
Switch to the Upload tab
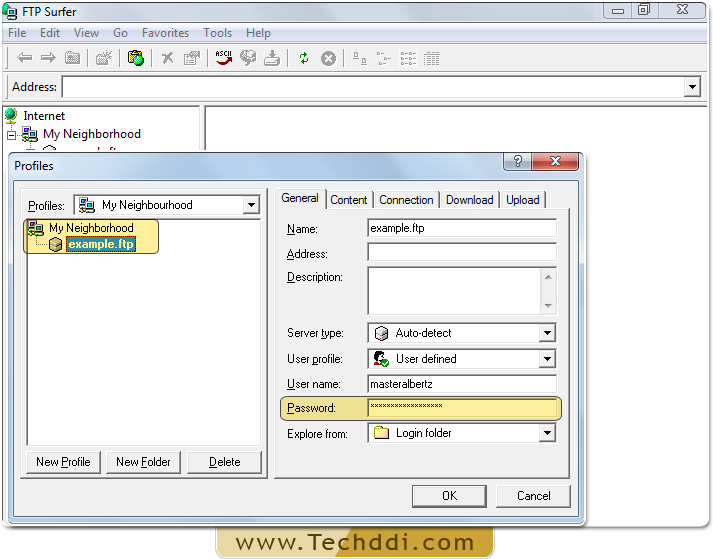pos(522,200)
